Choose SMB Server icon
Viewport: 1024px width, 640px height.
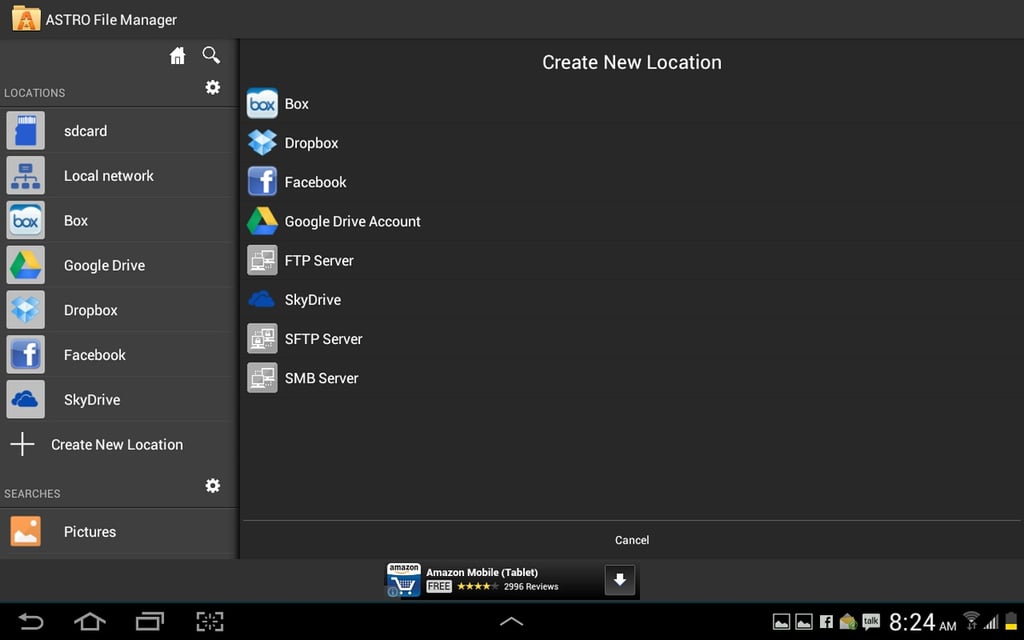pyautogui.click(x=262, y=377)
